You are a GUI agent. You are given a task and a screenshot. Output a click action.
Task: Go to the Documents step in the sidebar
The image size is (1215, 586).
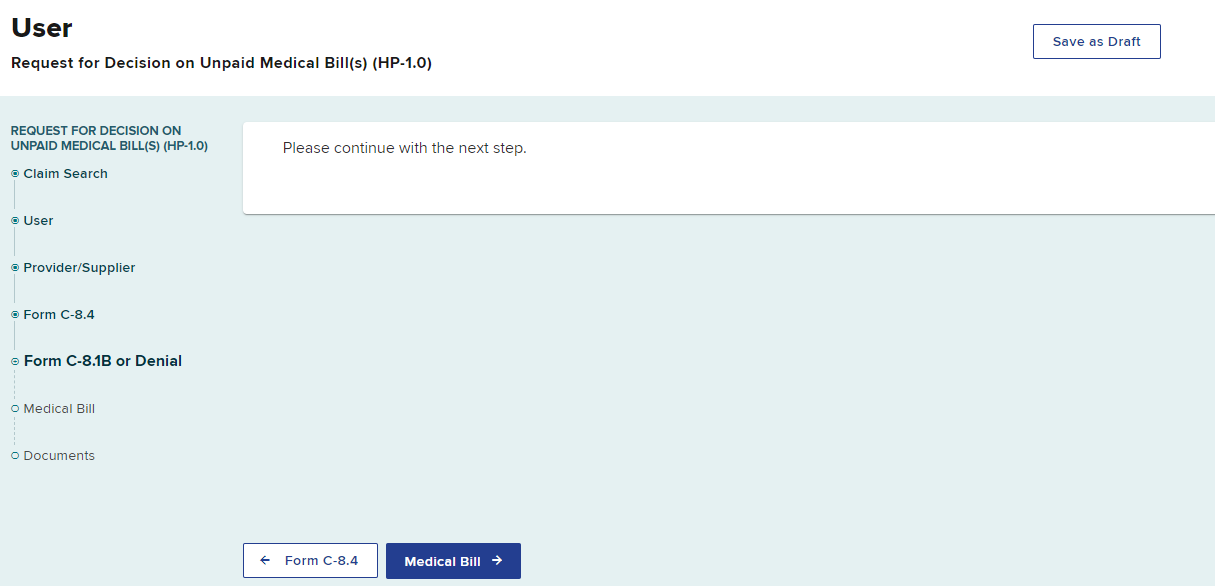(59, 456)
